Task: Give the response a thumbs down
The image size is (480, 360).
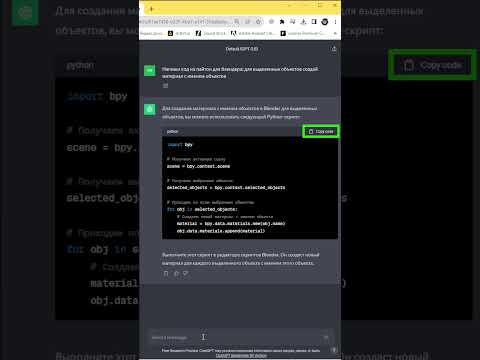Action: coord(186,273)
